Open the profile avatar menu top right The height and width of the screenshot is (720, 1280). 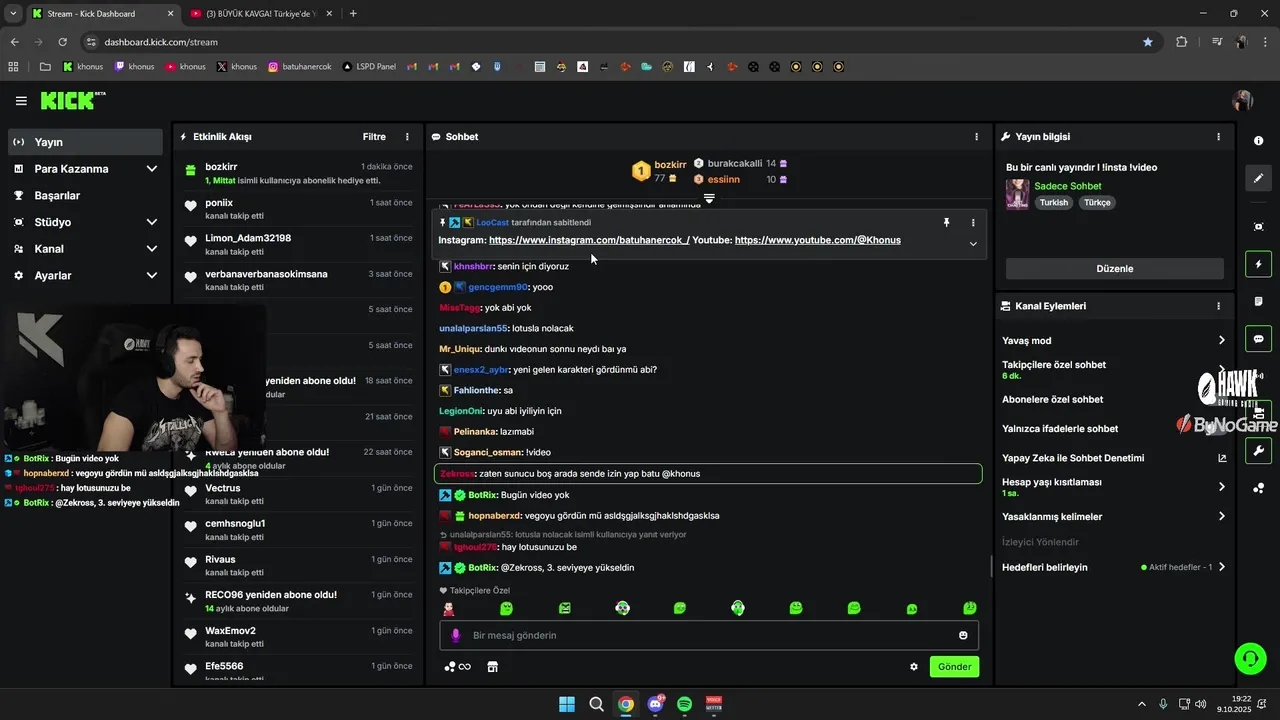pyautogui.click(x=1243, y=100)
